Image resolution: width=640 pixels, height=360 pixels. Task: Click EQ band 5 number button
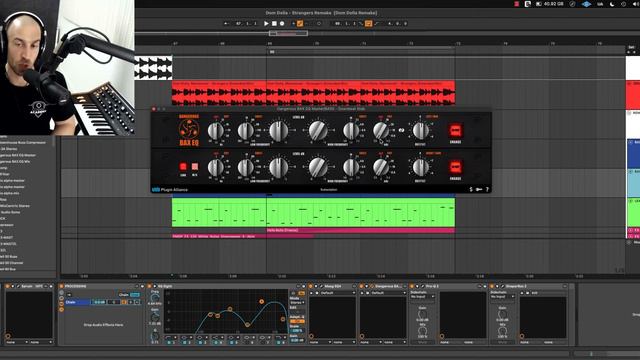(232, 342)
